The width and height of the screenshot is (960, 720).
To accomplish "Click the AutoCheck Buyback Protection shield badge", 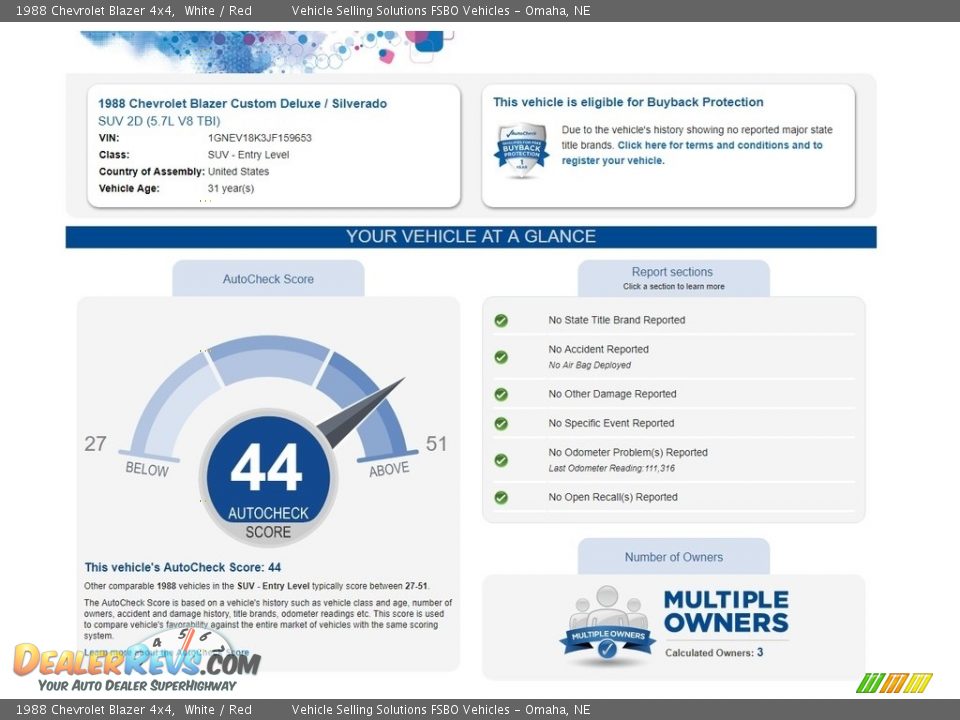I will tap(521, 149).
